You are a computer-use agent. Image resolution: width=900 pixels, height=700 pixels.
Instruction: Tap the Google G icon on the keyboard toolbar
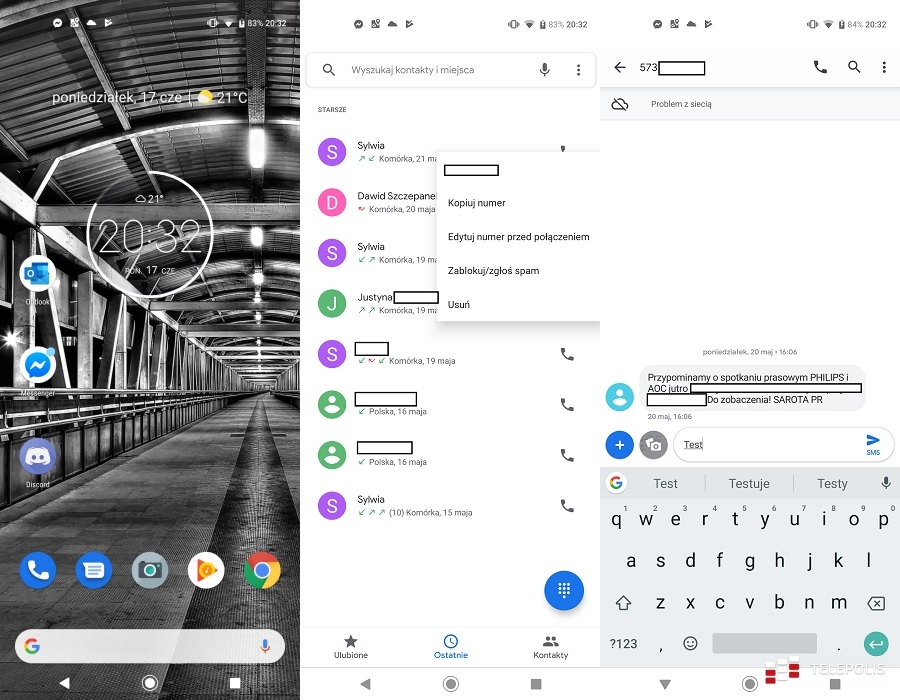tap(615, 483)
